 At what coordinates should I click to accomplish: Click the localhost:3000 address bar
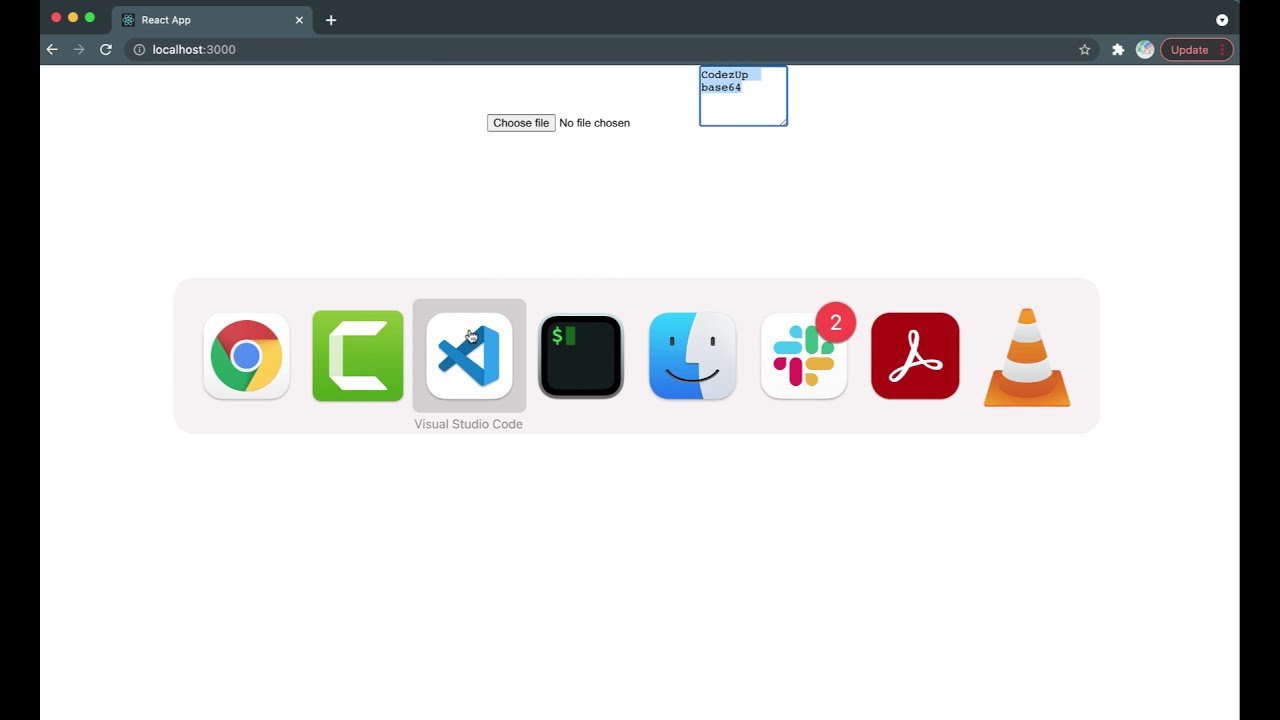(610, 49)
